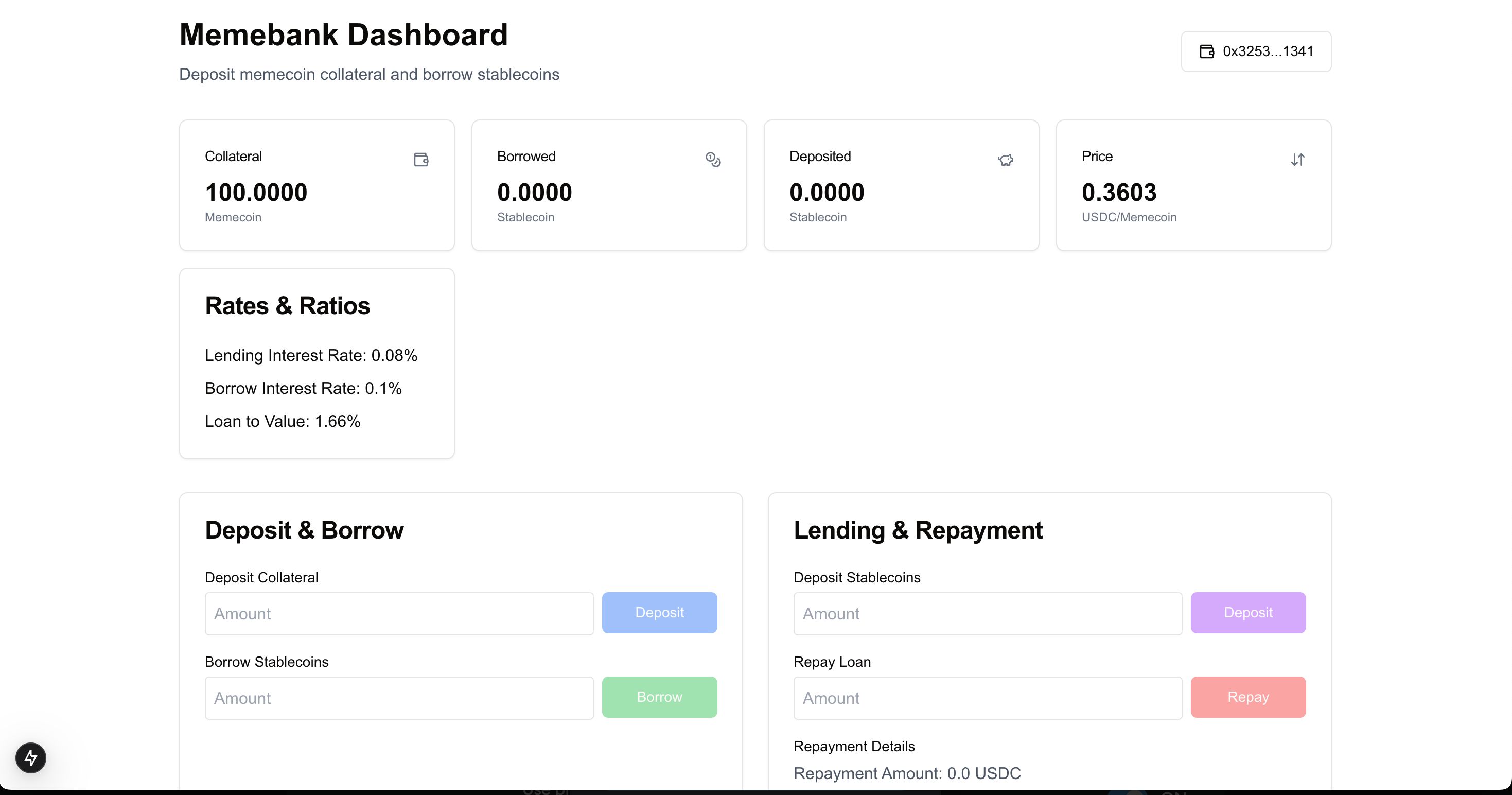This screenshot has width=1512, height=795.
Task: Click the Memebank Dashboard title
Action: [x=343, y=35]
